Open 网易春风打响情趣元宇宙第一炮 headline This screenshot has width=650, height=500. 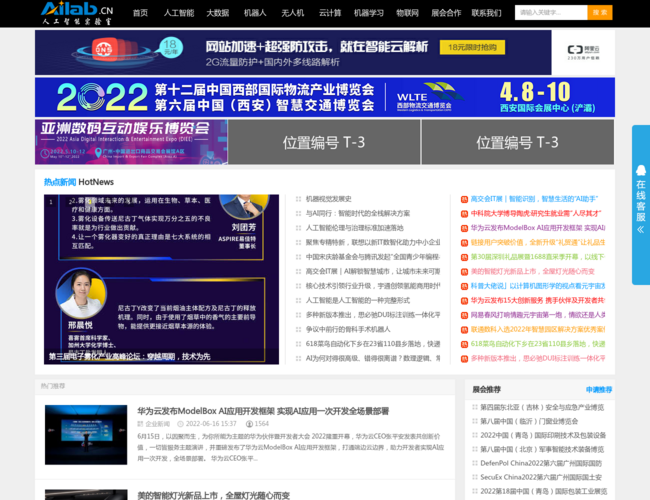538,315
